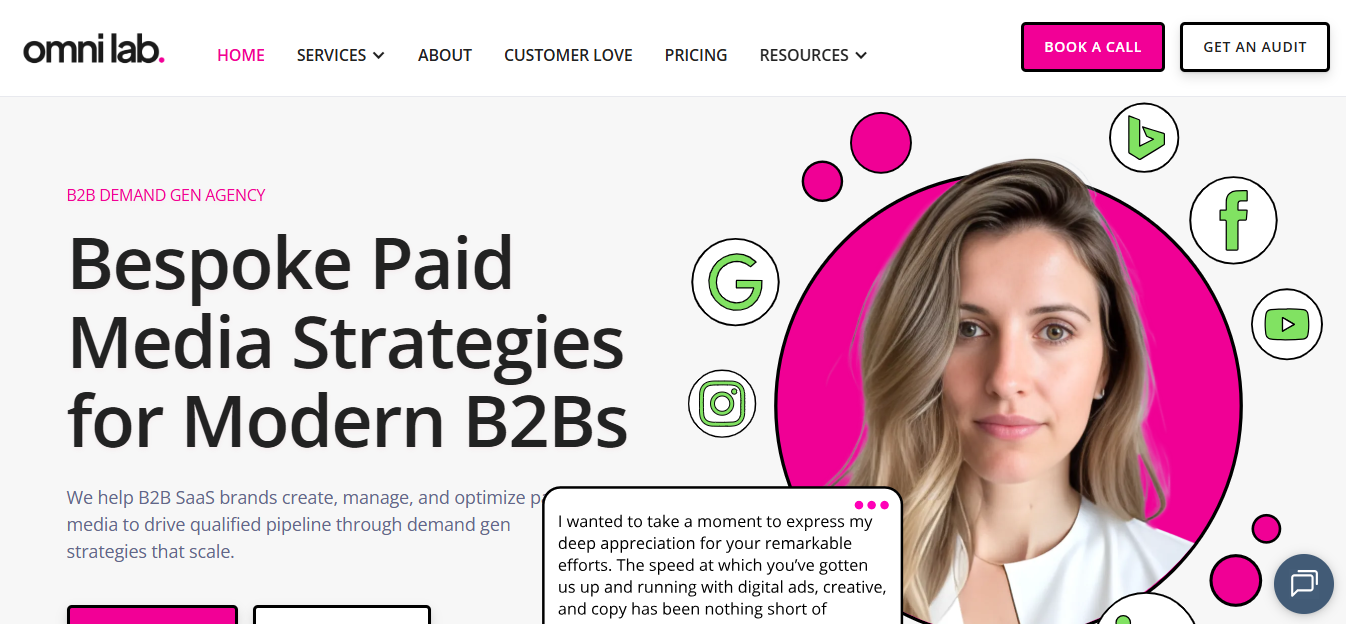Viewport: 1346px width, 624px height.
Task: Click the Book a Call button
Action: coord(1093,47)
